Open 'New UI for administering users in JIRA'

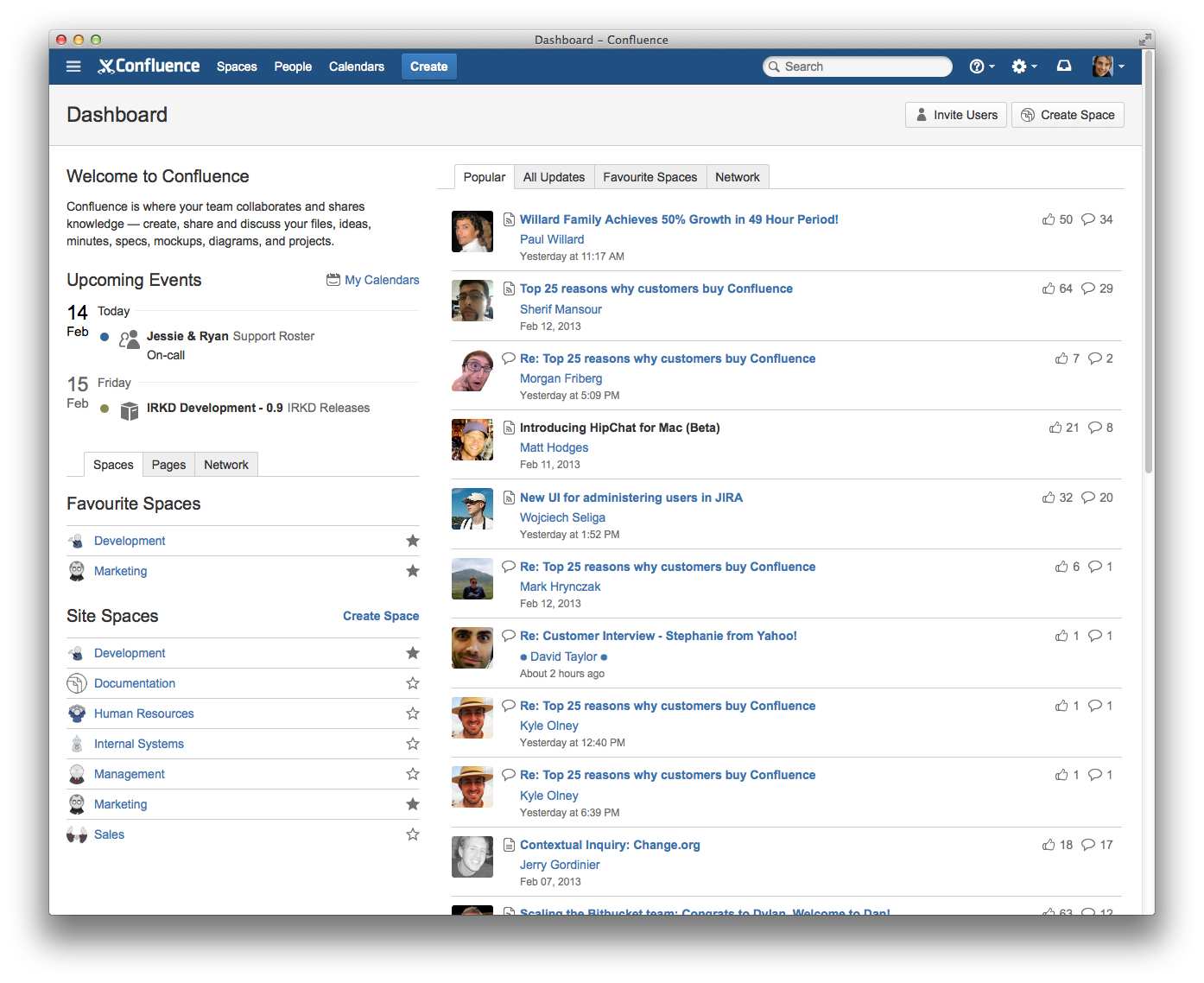pos(631,498)
